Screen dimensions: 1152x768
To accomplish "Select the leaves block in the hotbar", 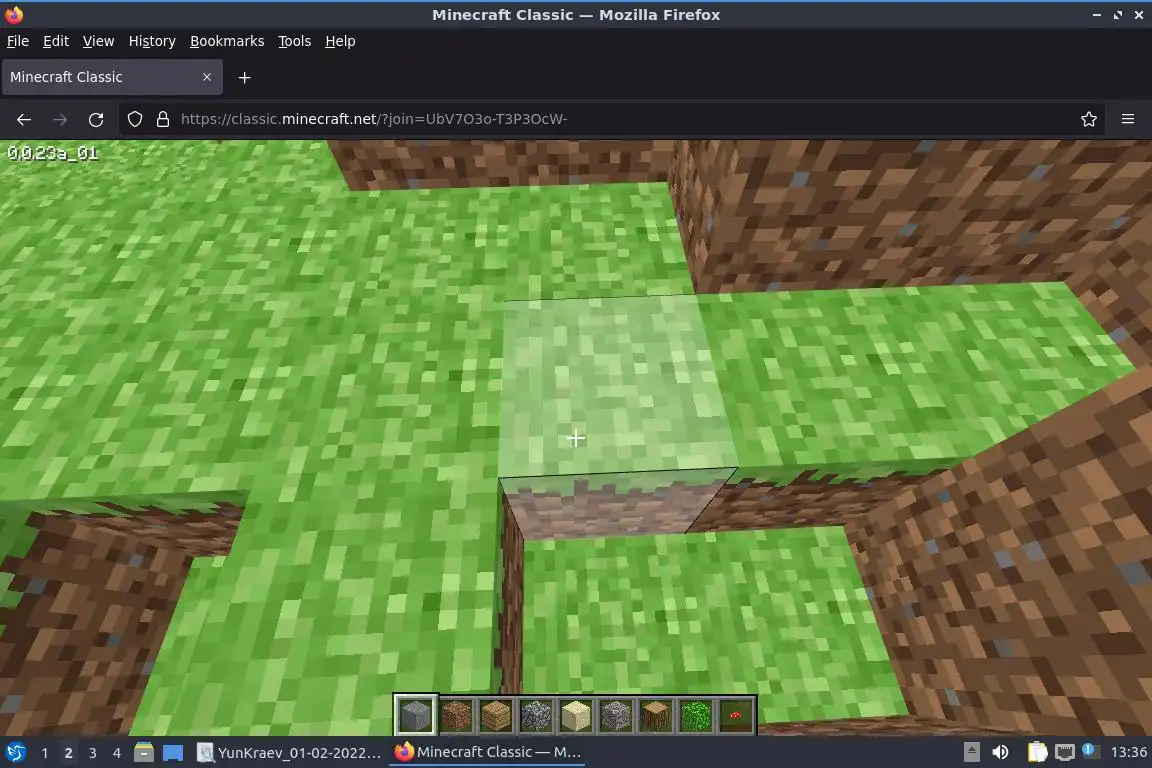I will click(695, 714).
